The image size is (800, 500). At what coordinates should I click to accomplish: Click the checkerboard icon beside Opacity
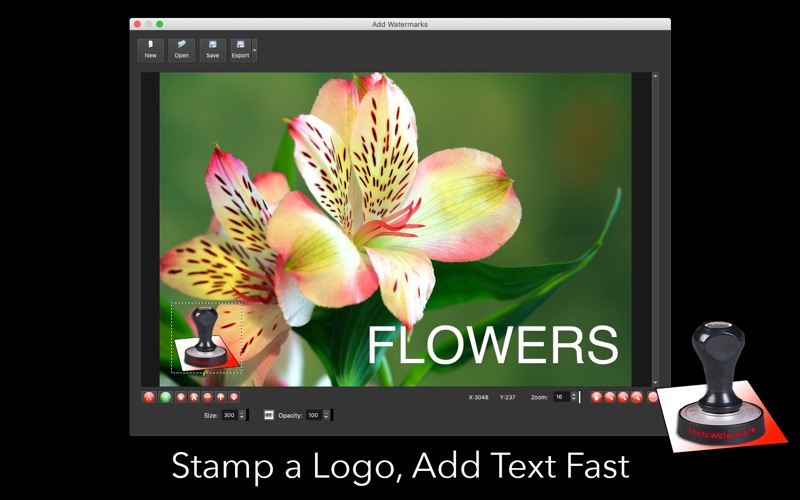coord(269,415)
